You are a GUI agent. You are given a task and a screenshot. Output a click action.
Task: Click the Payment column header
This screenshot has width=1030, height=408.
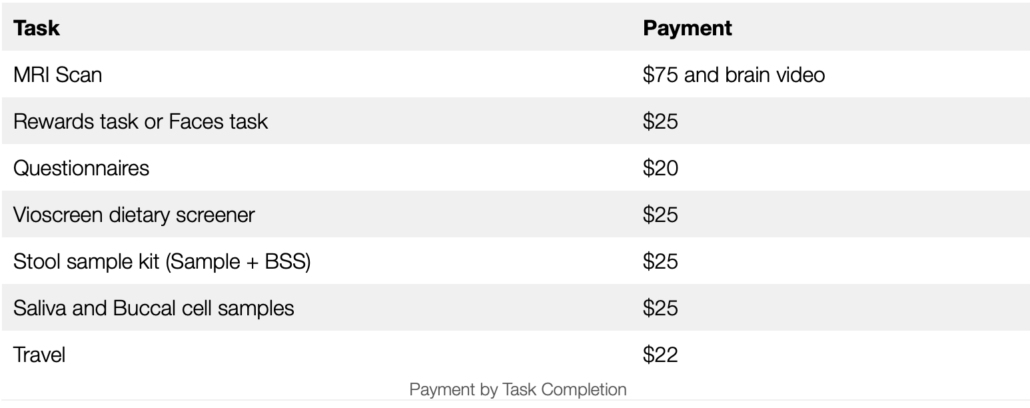[x=687, y=28]
